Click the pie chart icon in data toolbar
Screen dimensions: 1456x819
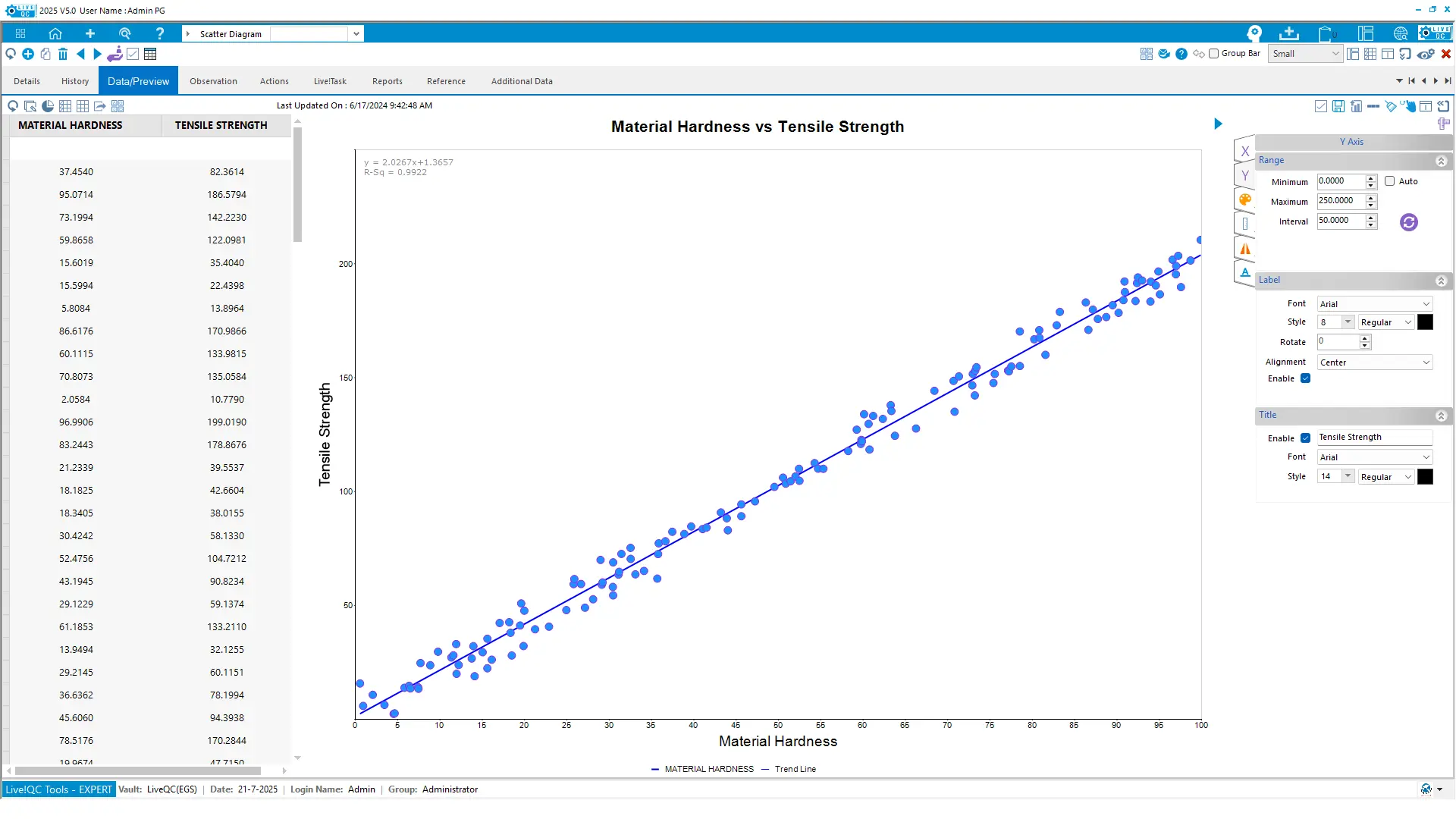[47, 106]
